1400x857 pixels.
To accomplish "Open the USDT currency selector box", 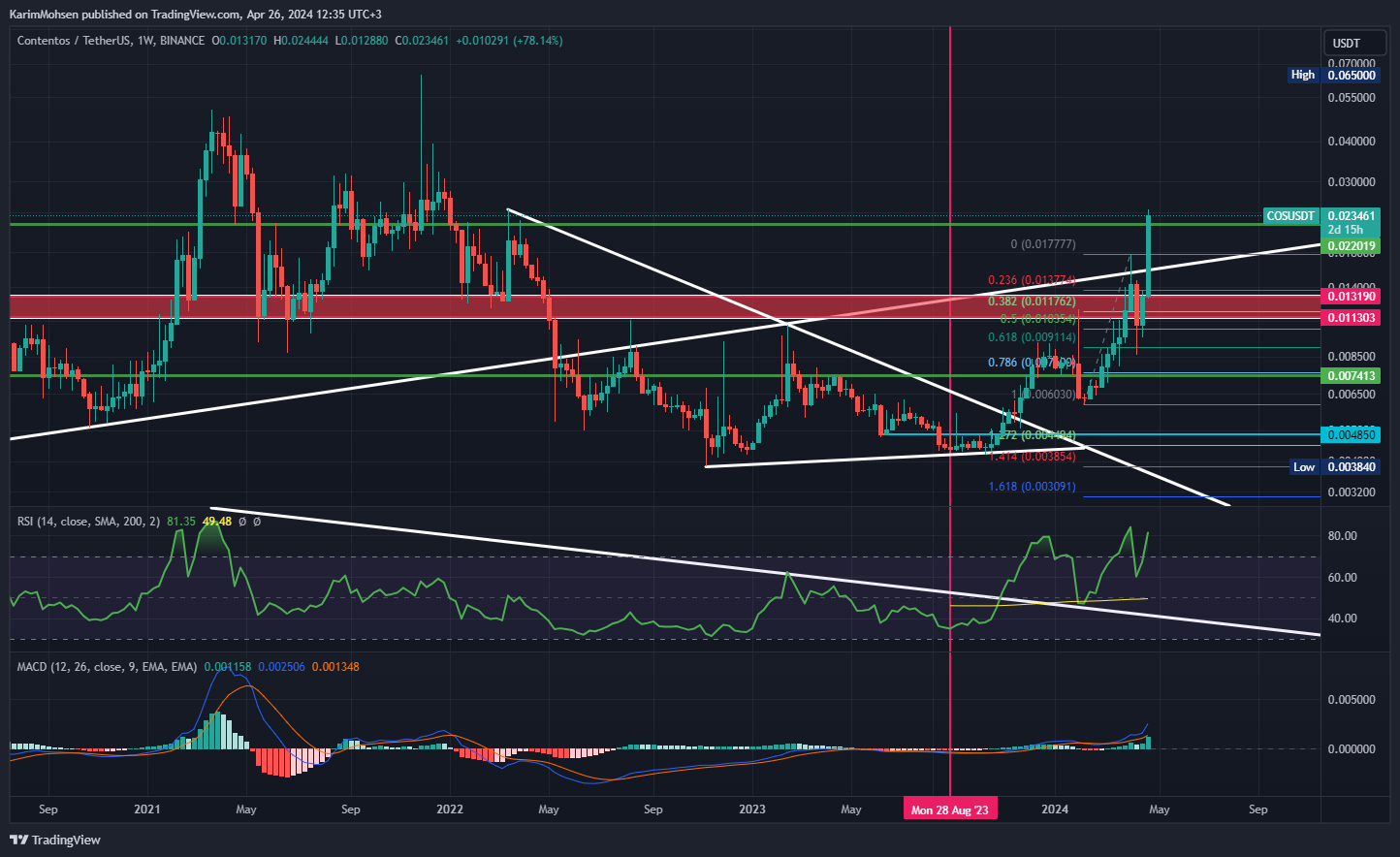I will pyautogui.click(x=1354, y=43).
